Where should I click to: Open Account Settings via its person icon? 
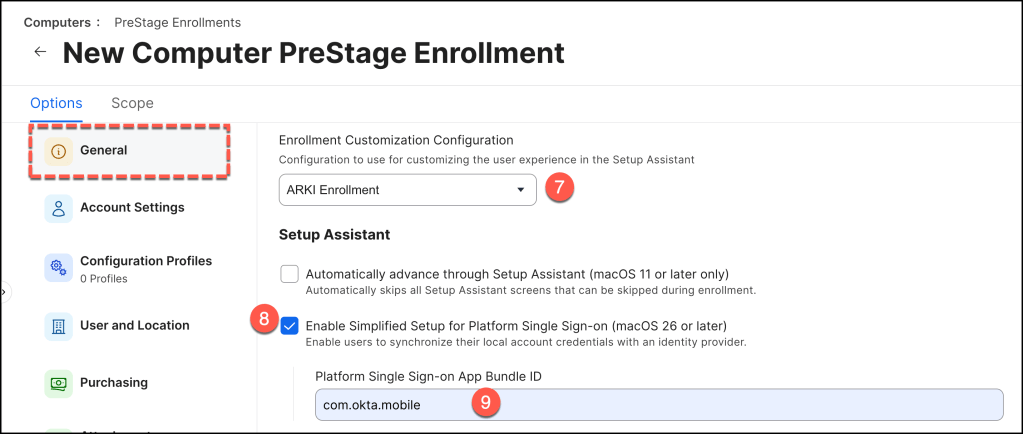59,208
